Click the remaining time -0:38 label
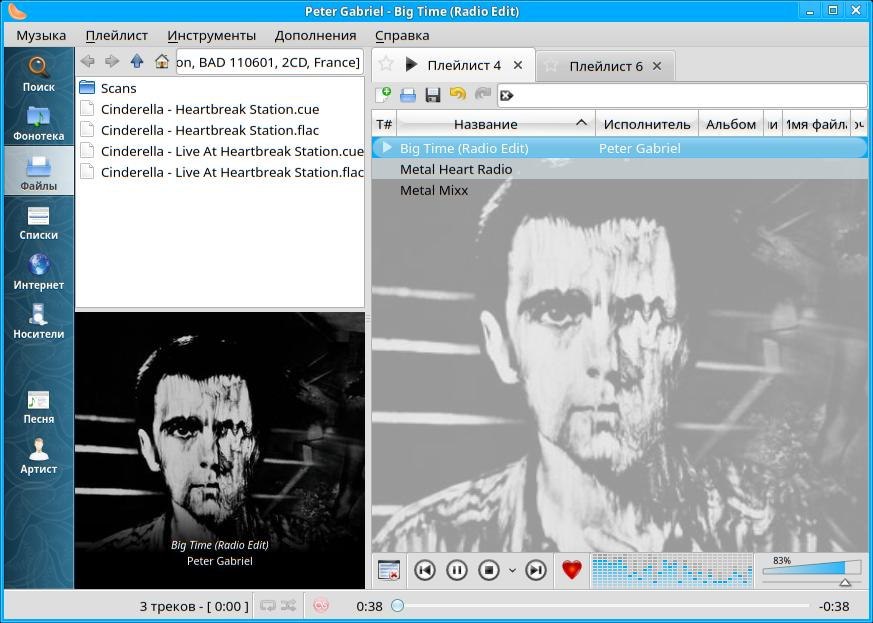This screenshot has height=623, width=873. point(834,606)
